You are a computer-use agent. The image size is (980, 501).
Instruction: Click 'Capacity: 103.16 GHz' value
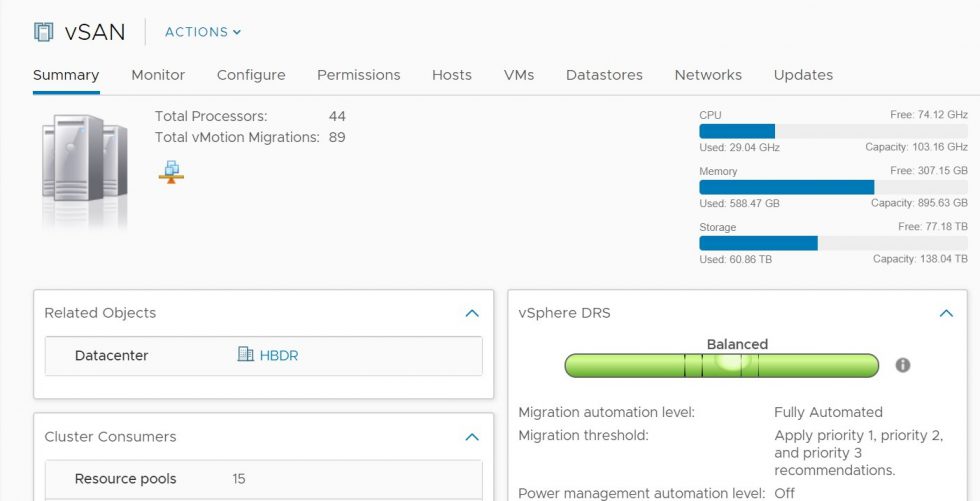(x=916, y=147)
